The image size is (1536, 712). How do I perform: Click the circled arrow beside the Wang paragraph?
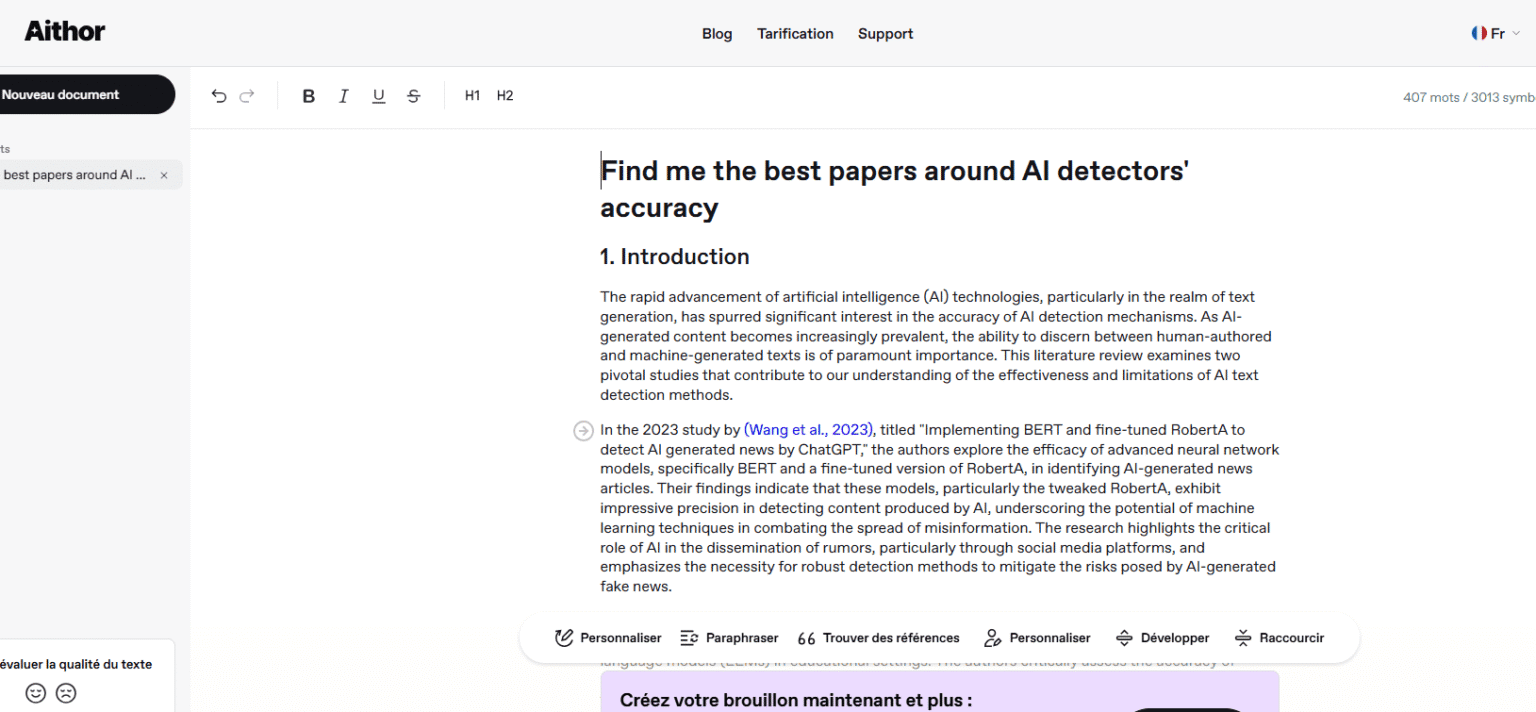coord(583,430)
